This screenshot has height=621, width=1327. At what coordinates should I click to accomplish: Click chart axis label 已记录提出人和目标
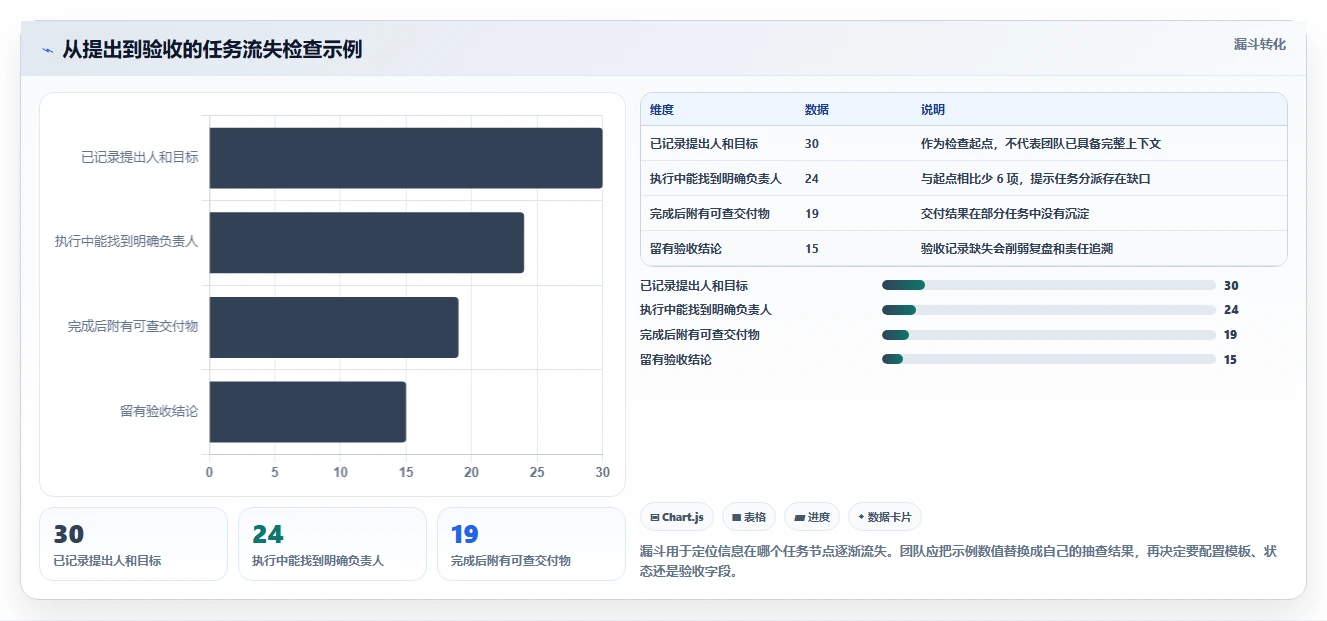click(x=140, y=157)
